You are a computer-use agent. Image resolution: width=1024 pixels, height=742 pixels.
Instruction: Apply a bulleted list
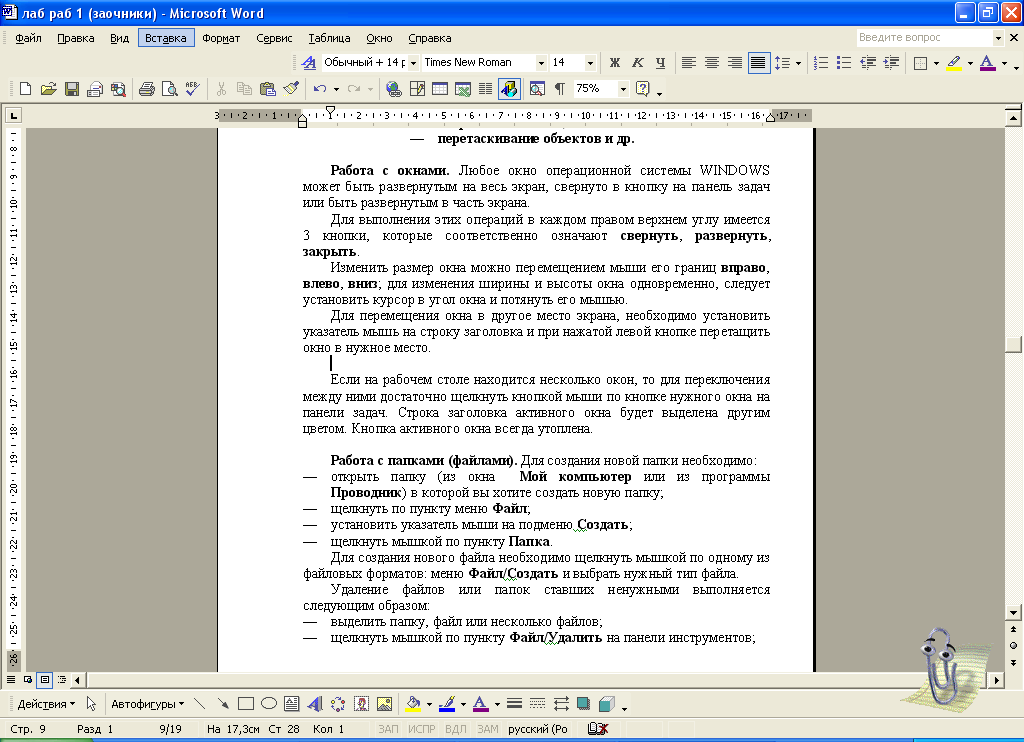pyautogui.click(x=844, y=63)
